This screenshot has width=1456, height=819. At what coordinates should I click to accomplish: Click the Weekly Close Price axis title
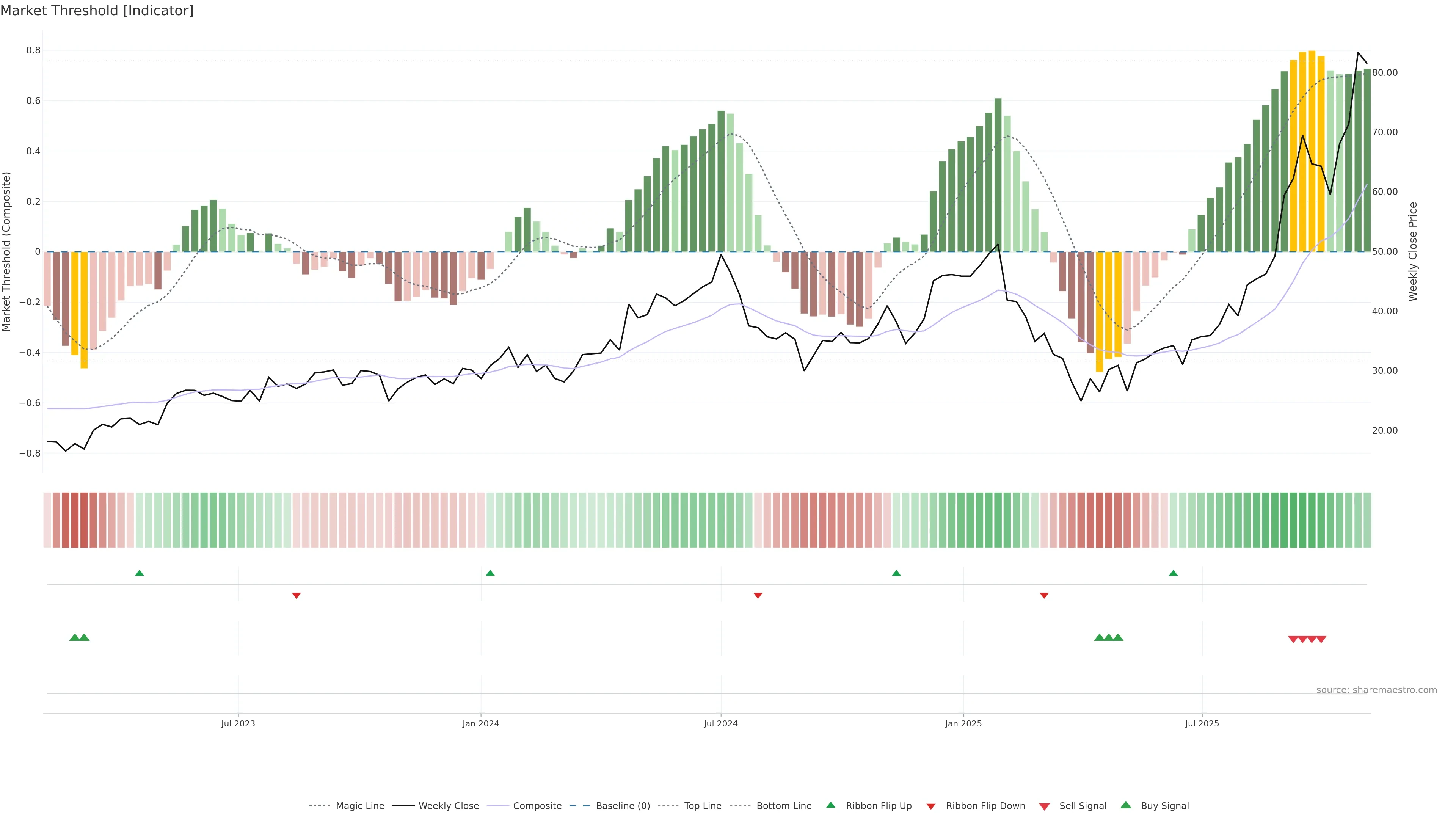coord(1412,251)
